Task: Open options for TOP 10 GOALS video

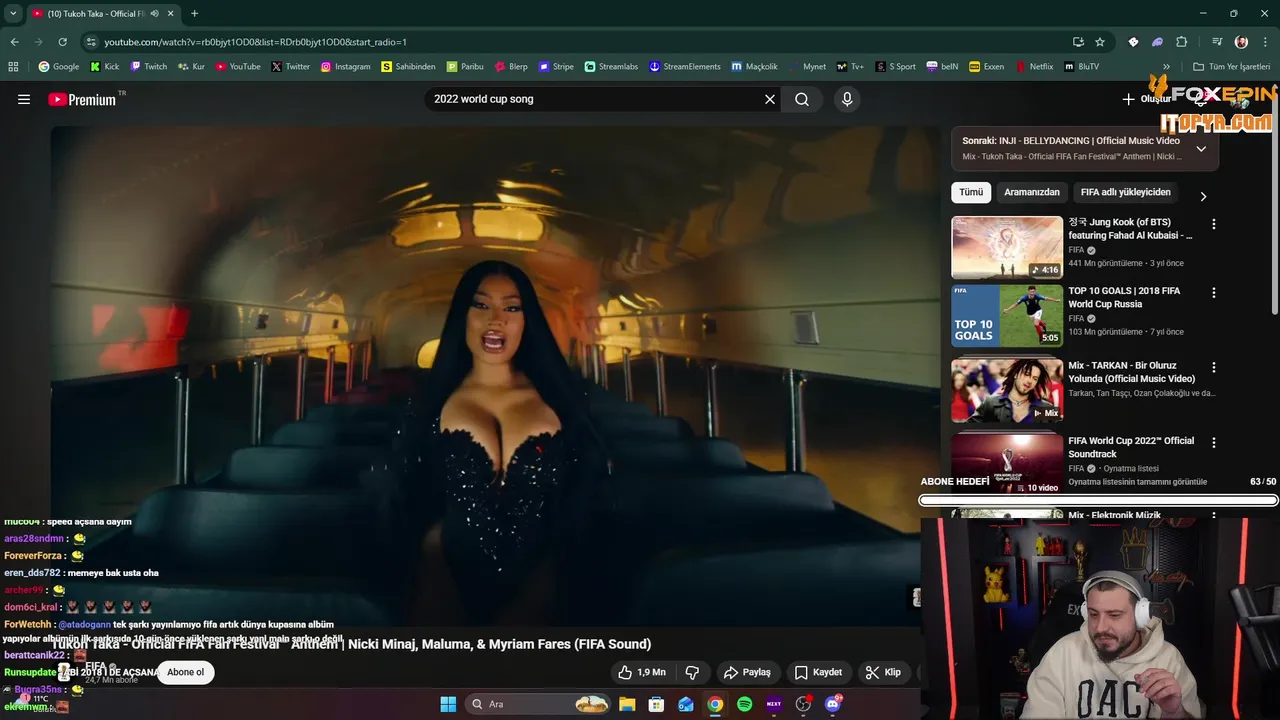Action: (1214, 293)
